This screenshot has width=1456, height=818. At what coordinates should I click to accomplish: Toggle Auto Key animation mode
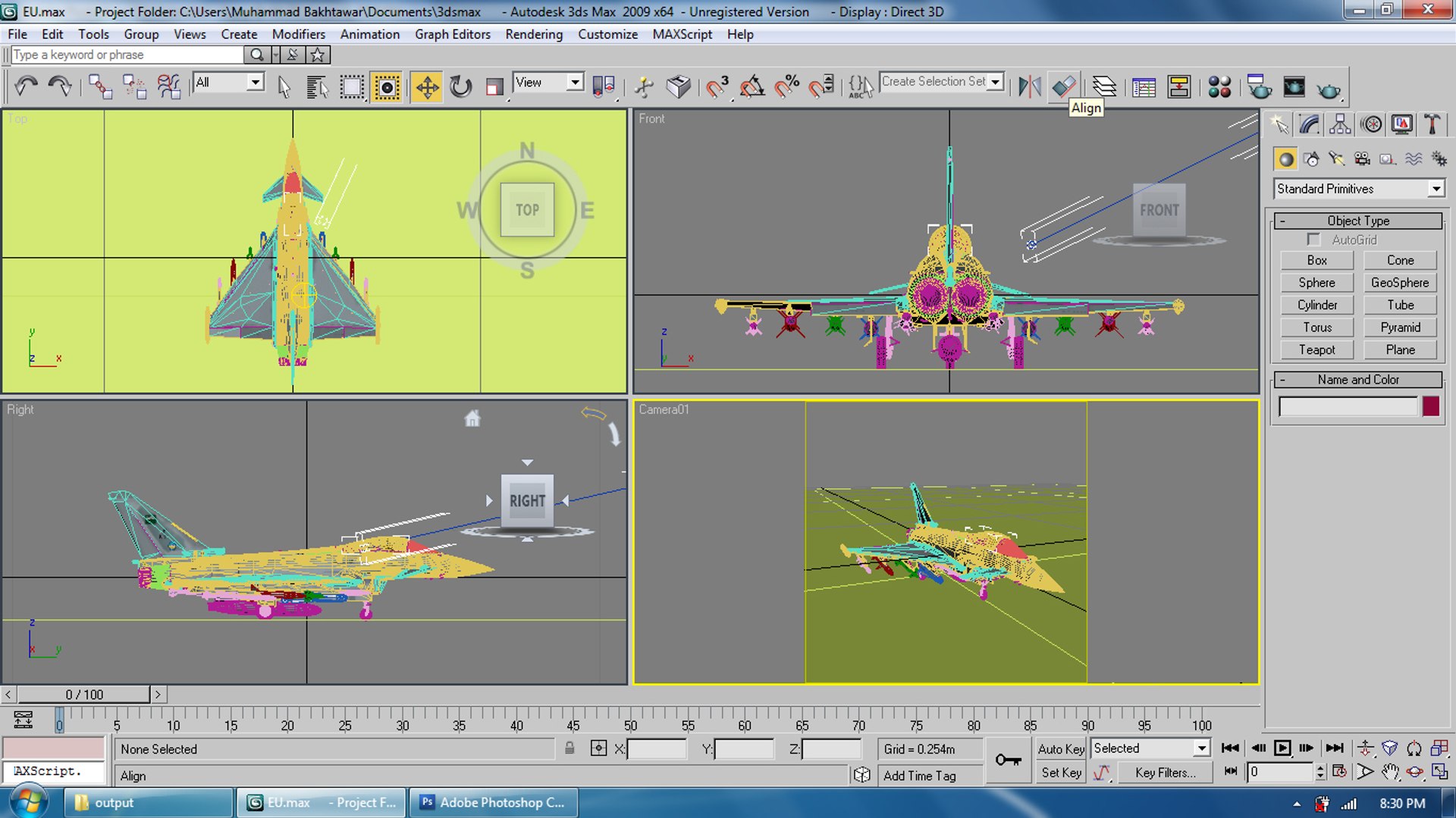tap(1061, 748)
